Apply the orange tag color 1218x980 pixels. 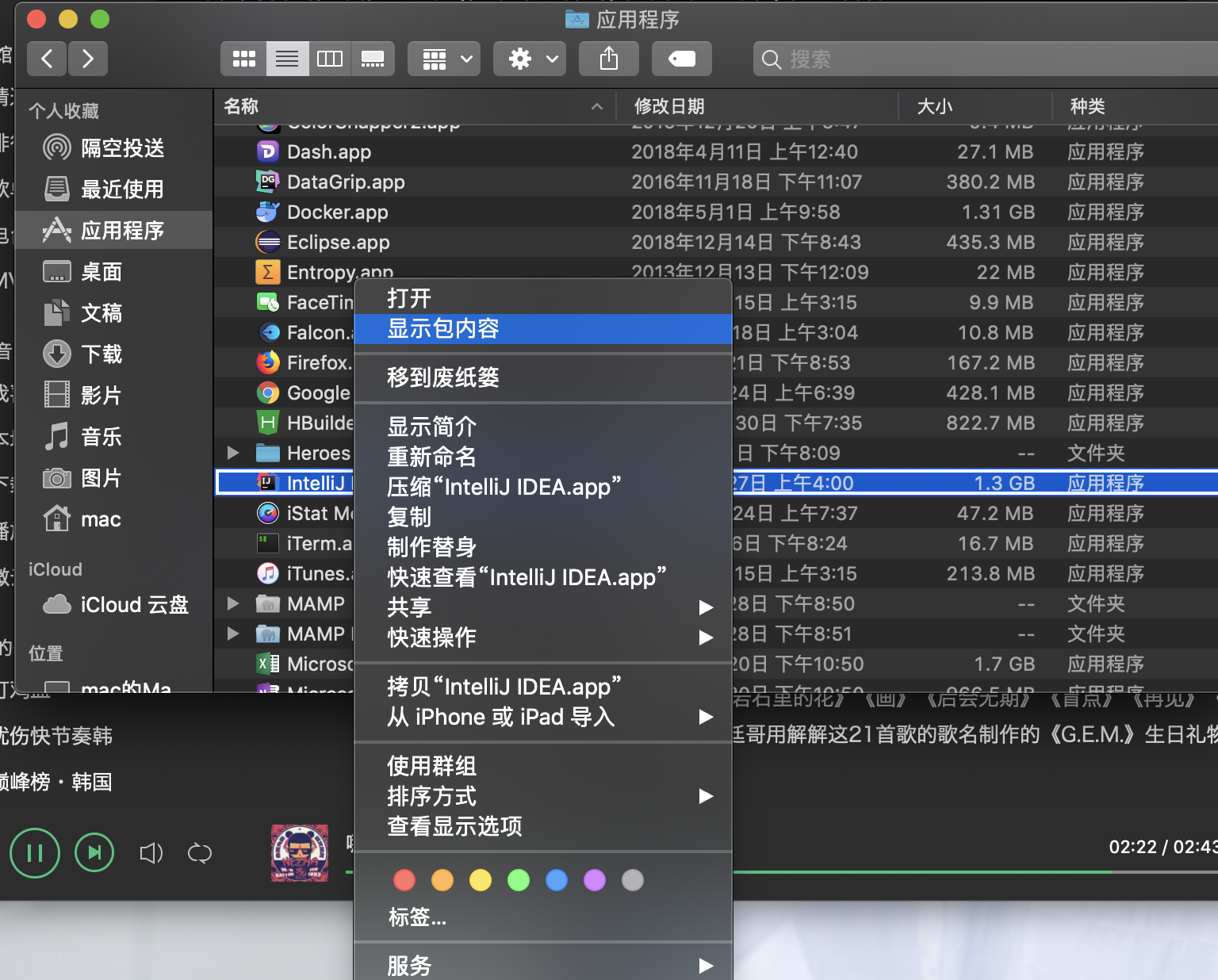click(442, 880)
